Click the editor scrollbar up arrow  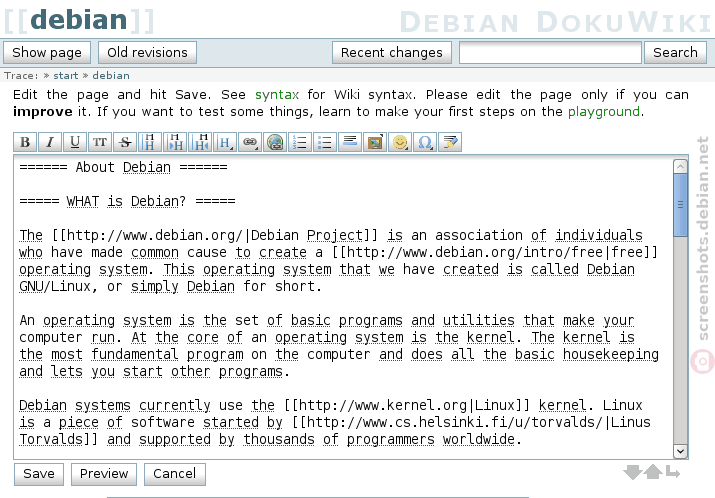(680, 166)
